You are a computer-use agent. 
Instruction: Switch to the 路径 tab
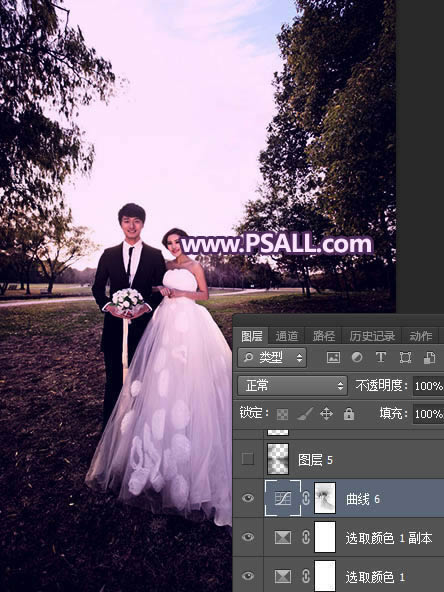click(324, 336)
